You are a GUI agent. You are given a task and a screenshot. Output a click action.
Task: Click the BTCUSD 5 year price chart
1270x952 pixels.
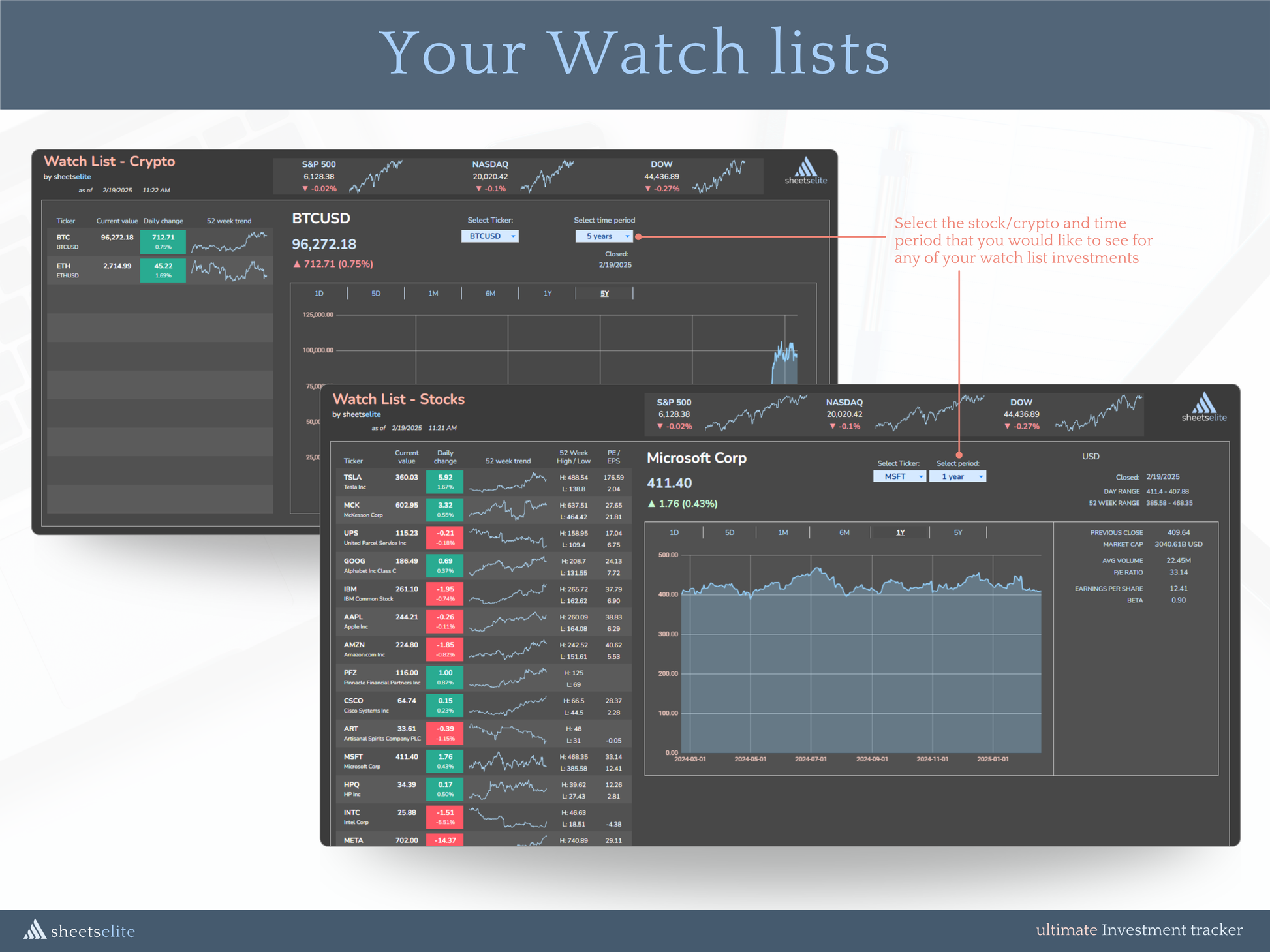click(x=566, y=349)
